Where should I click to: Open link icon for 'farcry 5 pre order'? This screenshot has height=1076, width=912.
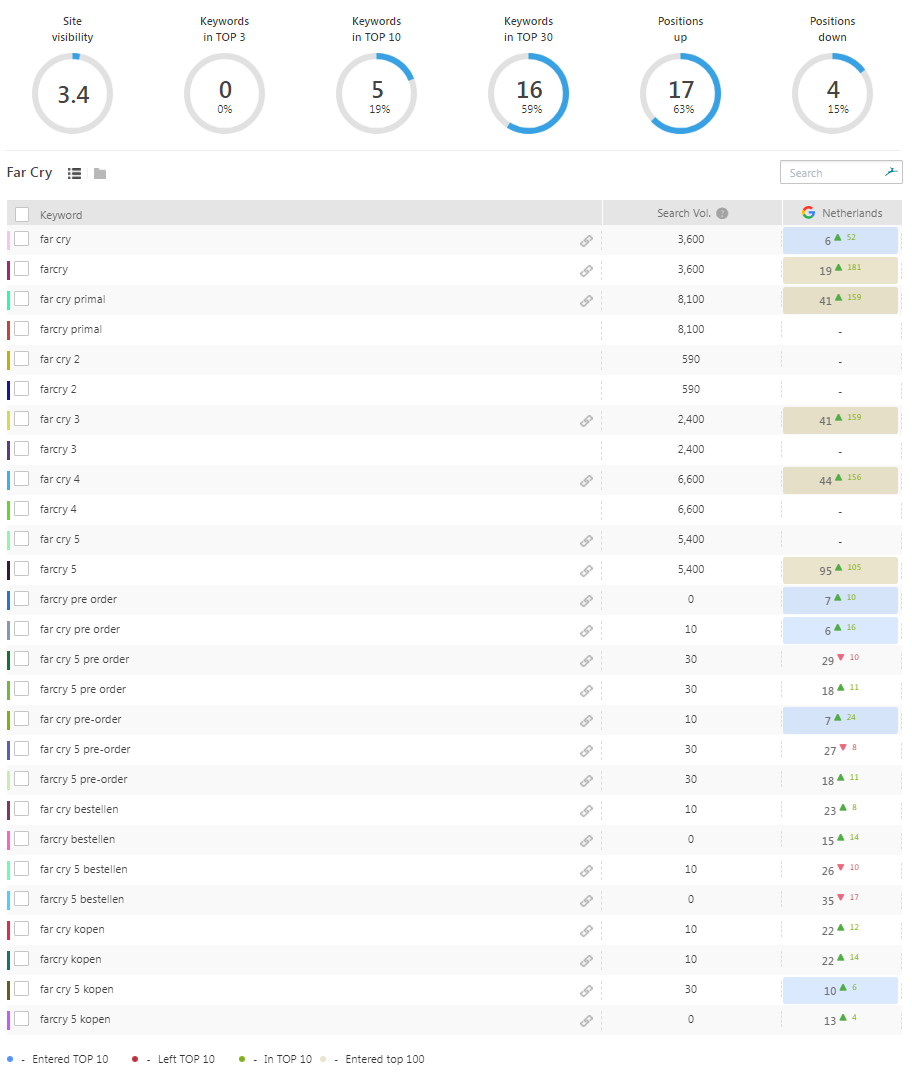tap(586, 691)
